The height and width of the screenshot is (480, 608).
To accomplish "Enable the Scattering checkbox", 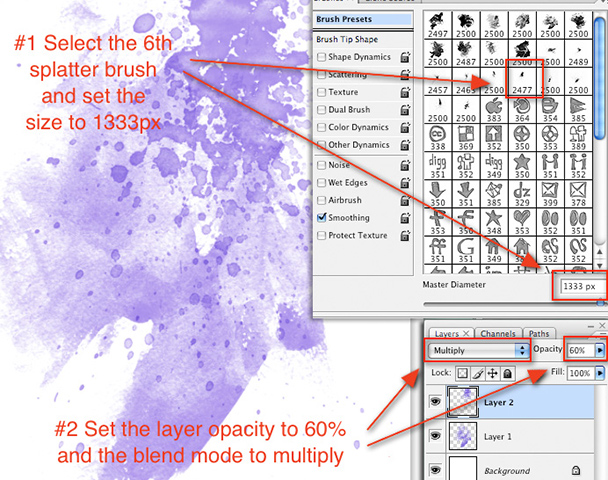I will click(321, 74).
